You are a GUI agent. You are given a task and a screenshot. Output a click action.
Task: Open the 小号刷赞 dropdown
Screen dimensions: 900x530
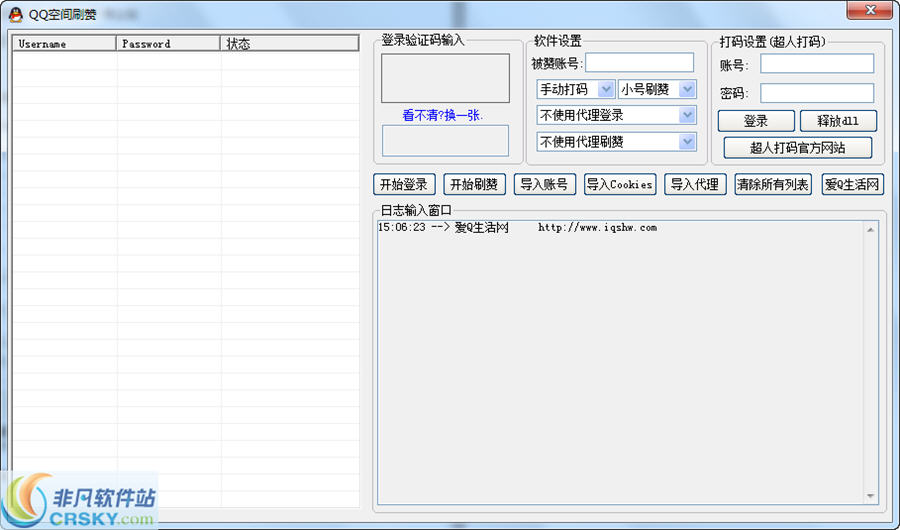[658, 89]
